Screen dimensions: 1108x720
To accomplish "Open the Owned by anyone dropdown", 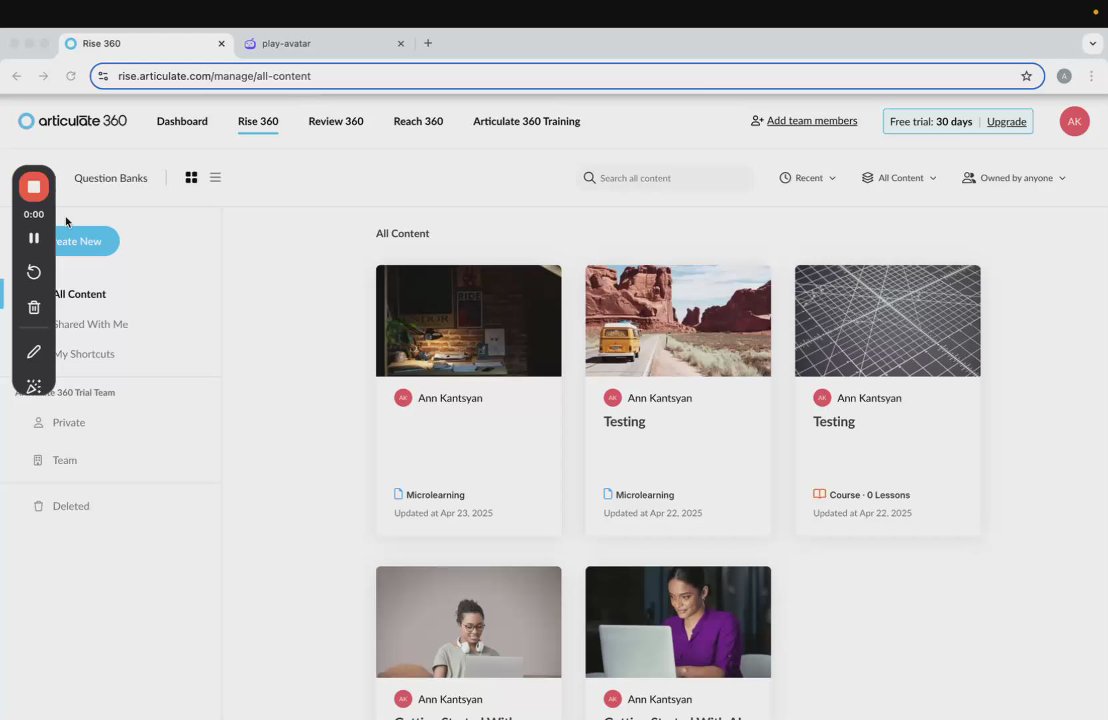I will click(1013, 178).
